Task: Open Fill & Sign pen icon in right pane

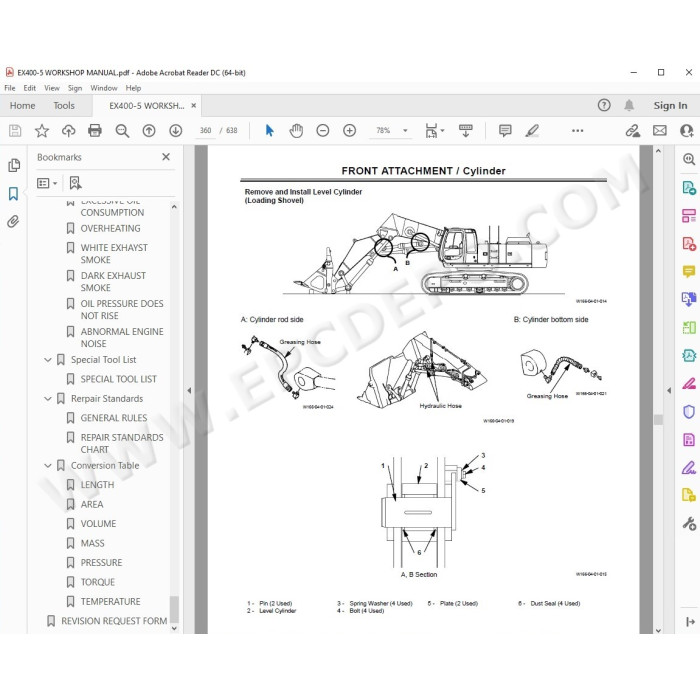Action: pos(689,467)
